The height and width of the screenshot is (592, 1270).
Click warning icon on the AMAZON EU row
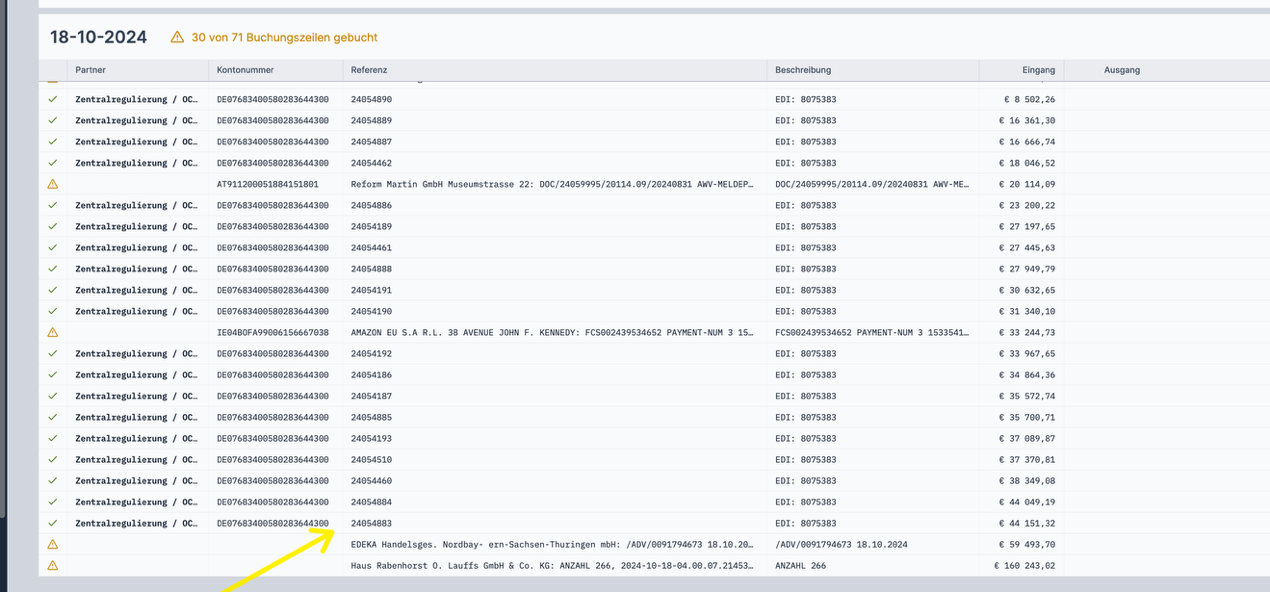pyautogui.click(x=53, y=332)
